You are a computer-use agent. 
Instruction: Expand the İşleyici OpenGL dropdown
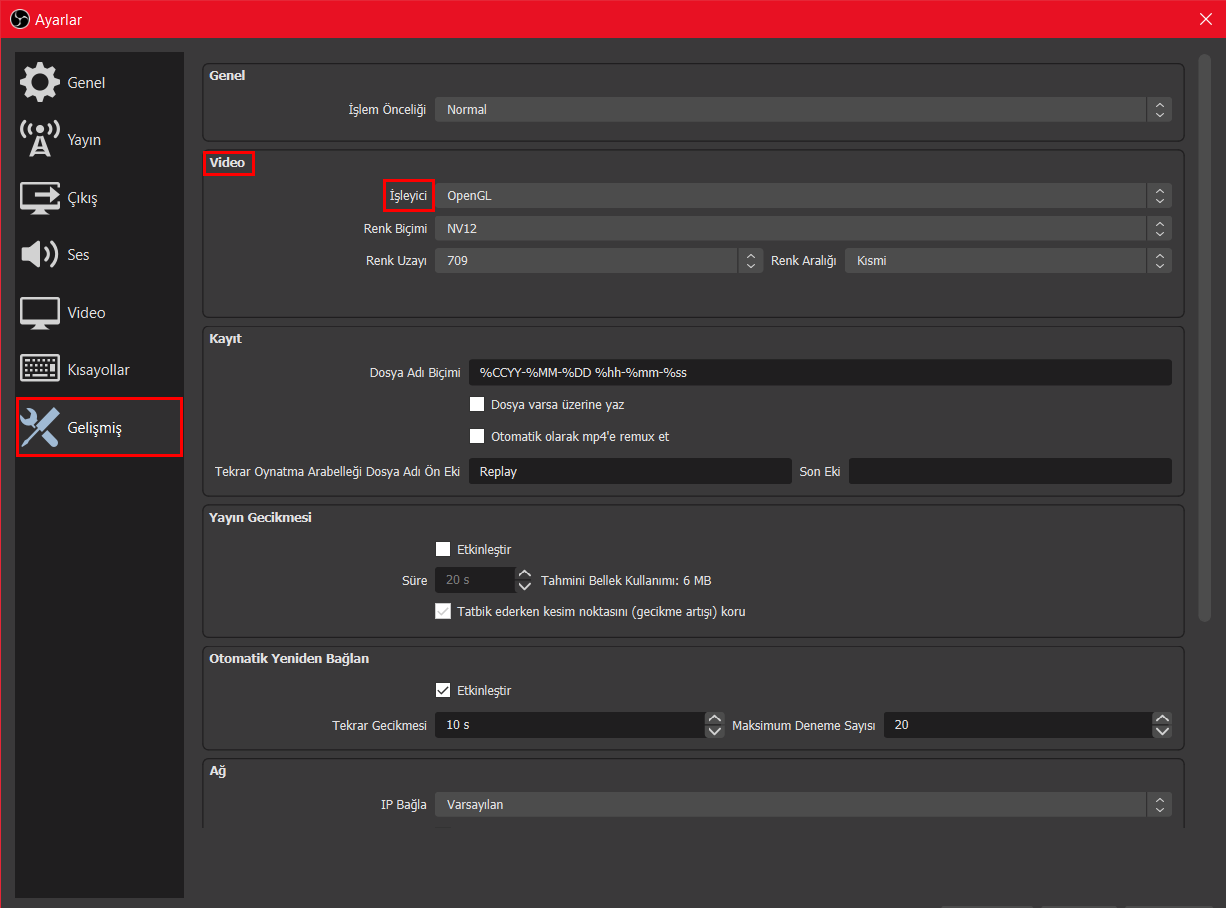point(802,196)
